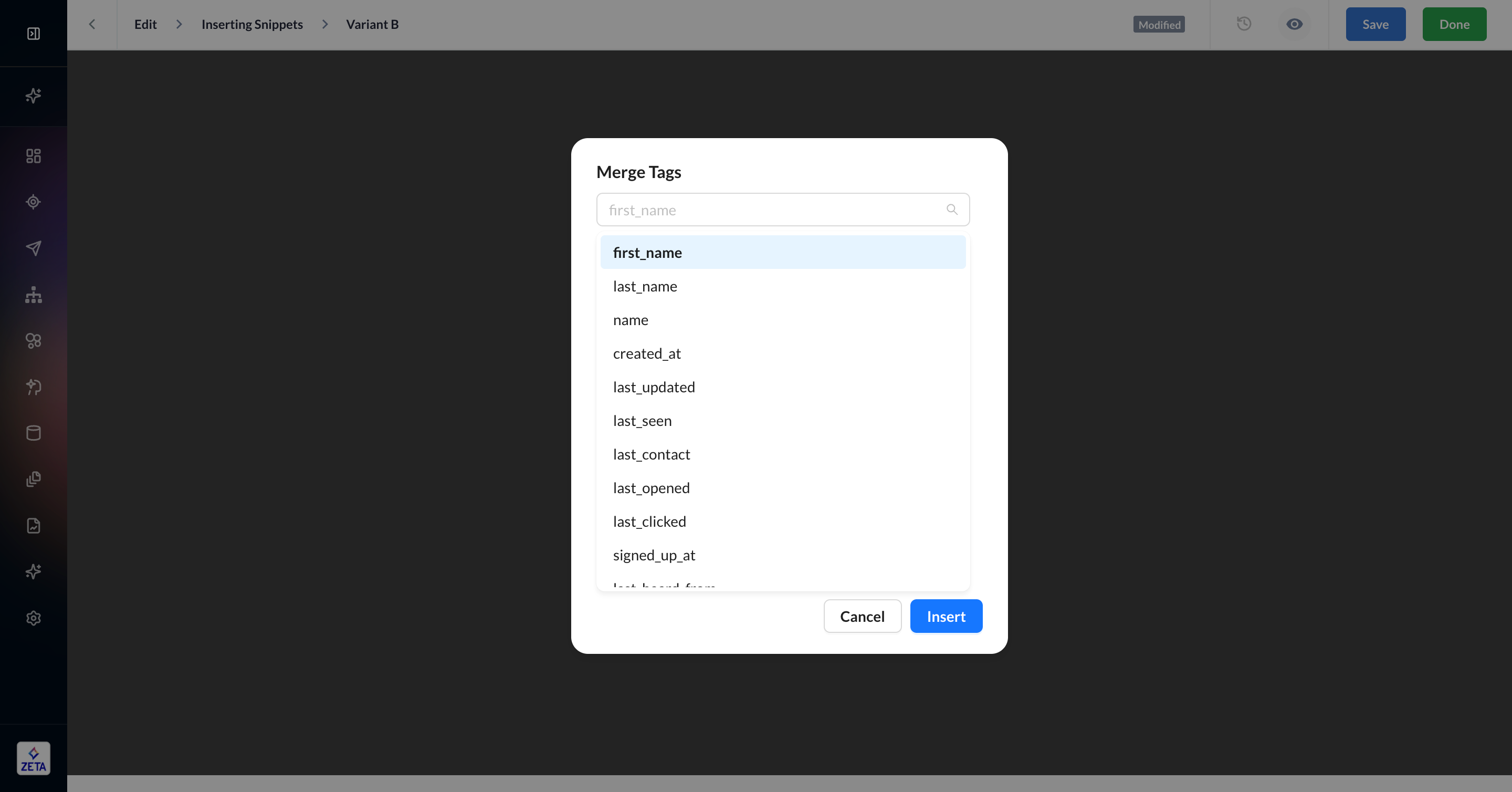Click the ZETA logo at bottom
1512x792 pixels.
pos(34,758)
